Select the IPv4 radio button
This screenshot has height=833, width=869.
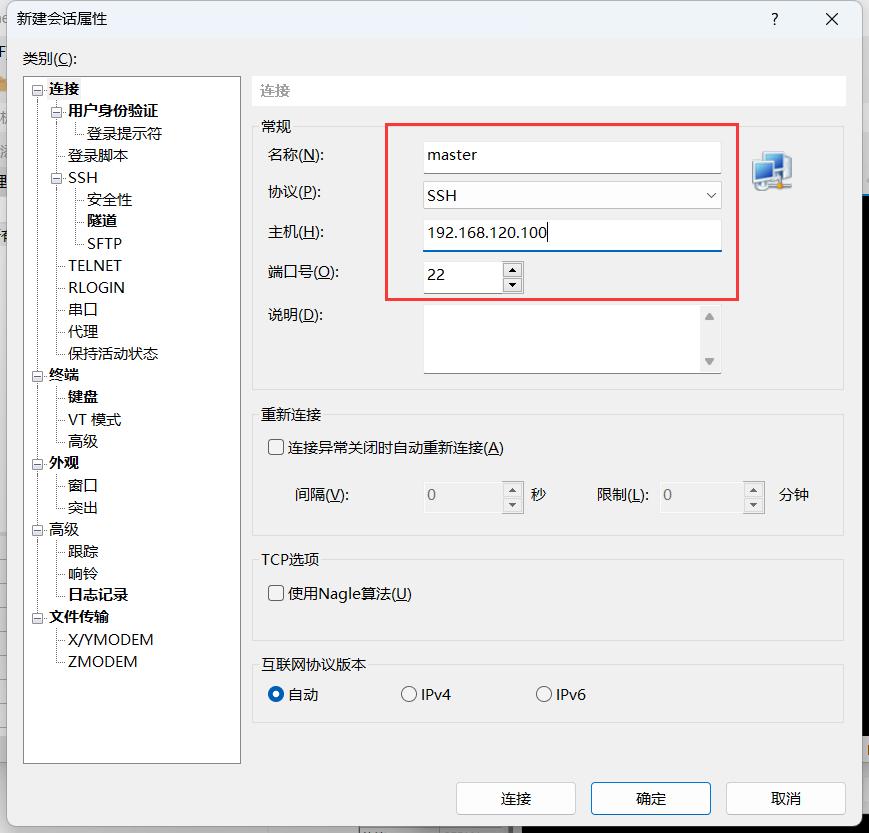408,694
